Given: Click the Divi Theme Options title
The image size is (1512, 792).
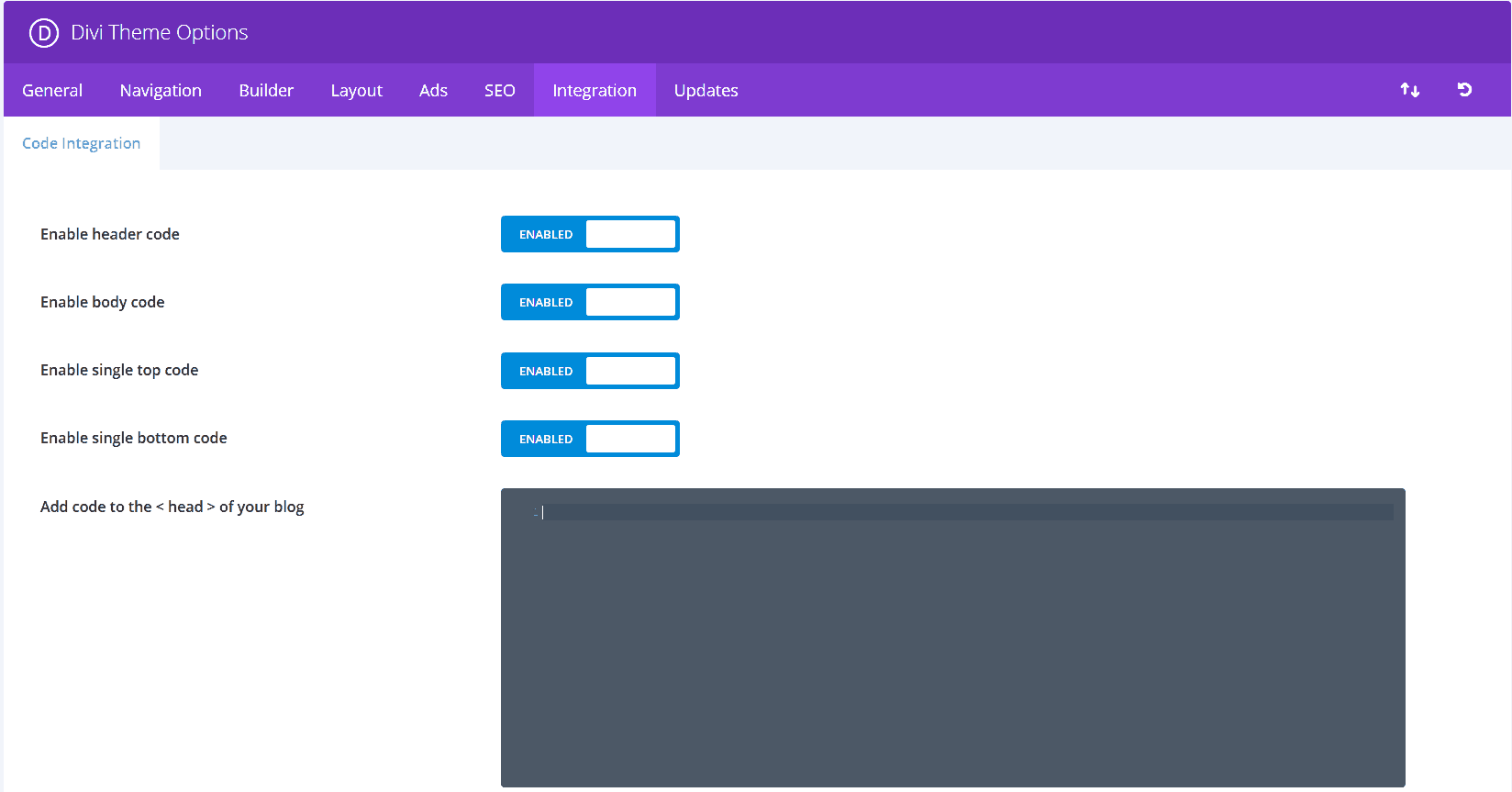Looking at the screenshot, I should point(160,33).
